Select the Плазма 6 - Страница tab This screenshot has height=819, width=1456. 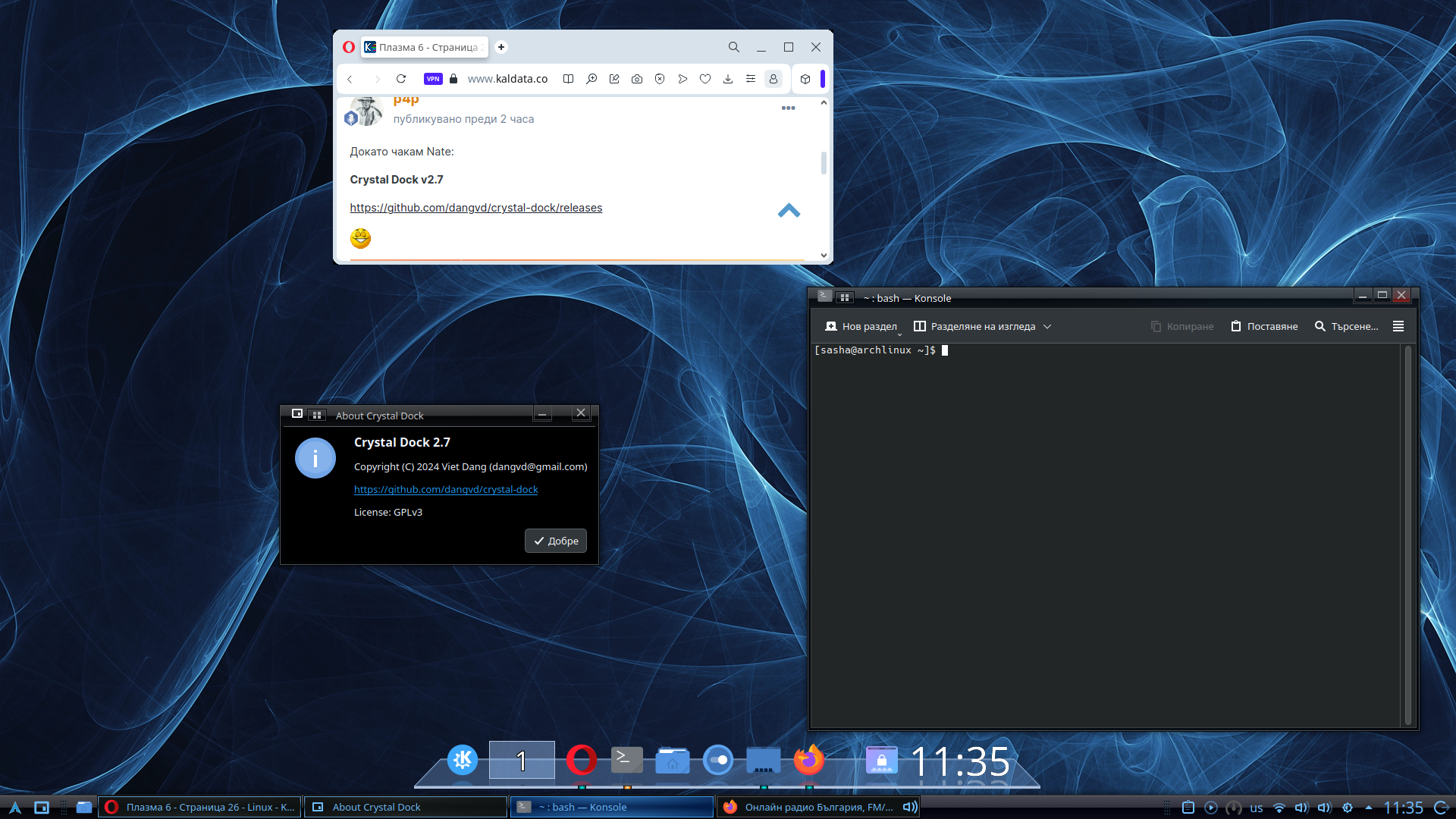coord(424,47)
